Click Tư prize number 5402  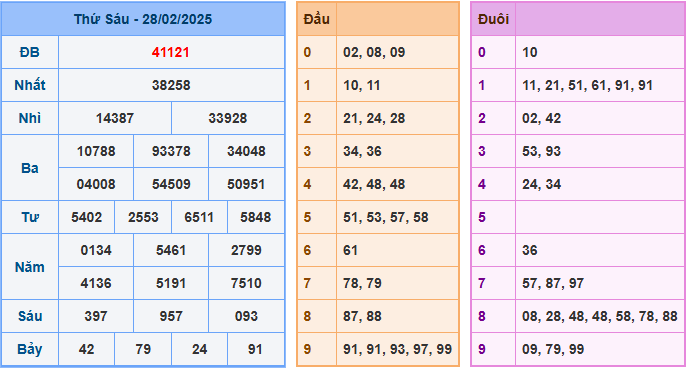[86, 217]
